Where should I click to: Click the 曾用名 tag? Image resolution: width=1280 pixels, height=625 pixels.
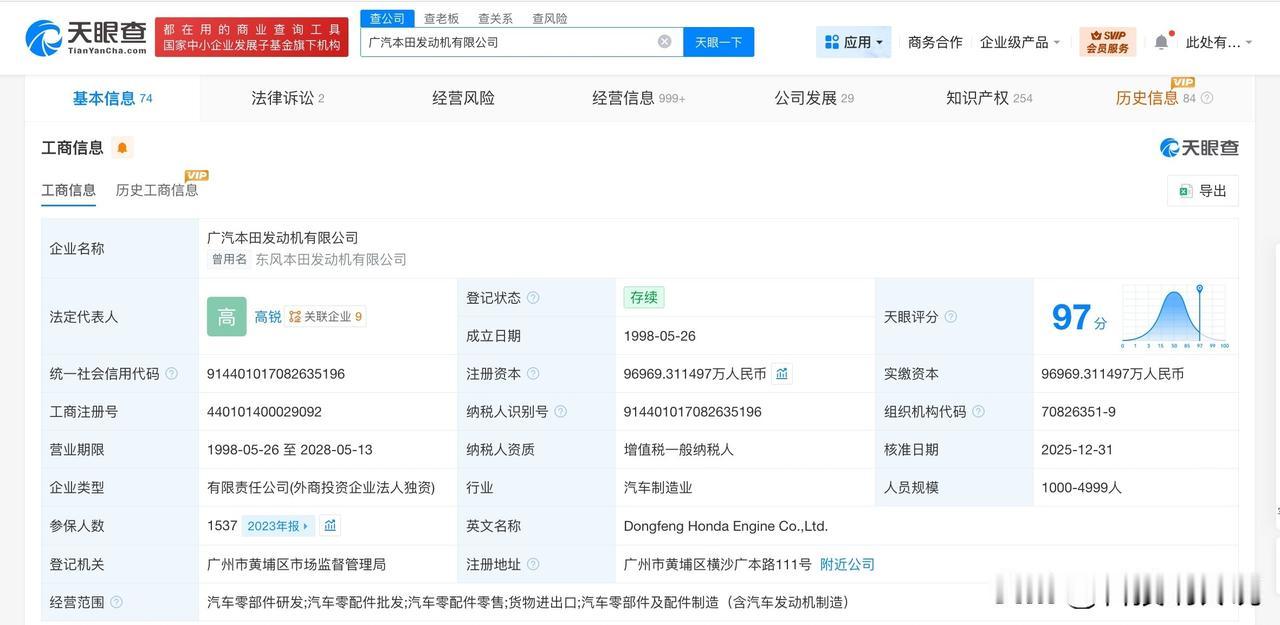click(x=228, y=260)
